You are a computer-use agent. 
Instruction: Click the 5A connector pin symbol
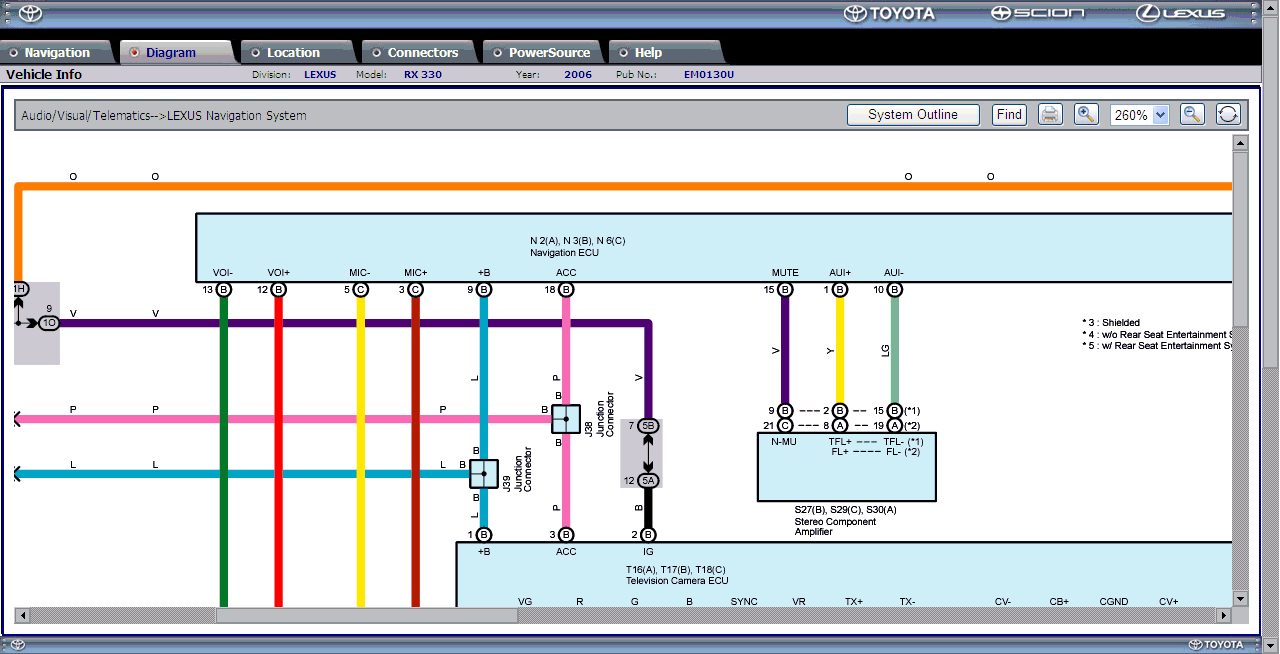(648, 481)
